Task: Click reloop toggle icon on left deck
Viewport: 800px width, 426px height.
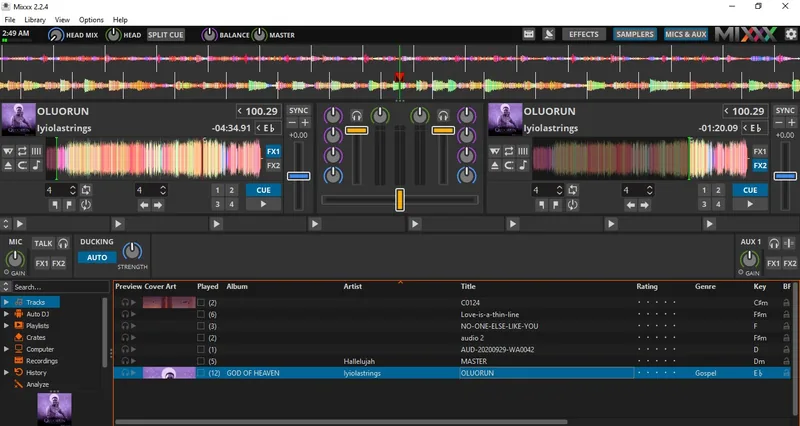Action: (x=85, y=205)
